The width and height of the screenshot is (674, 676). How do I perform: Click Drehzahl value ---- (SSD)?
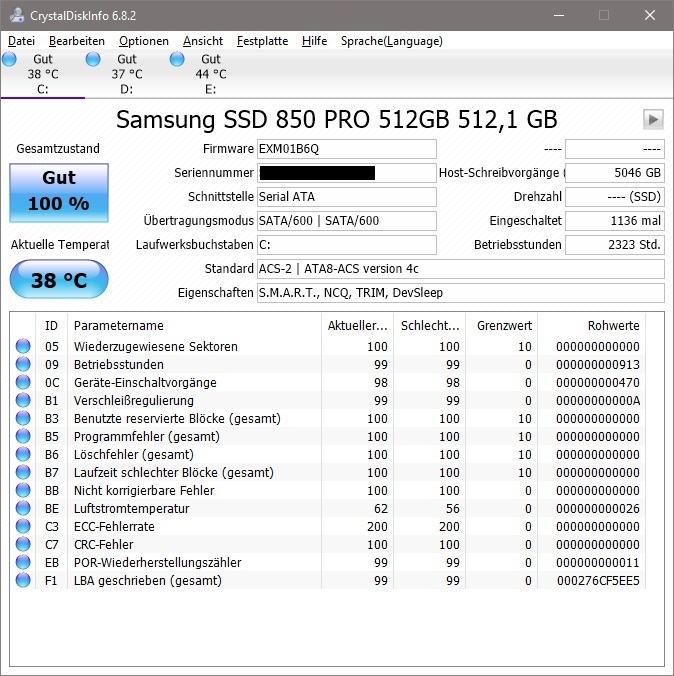click(x=614, y=197)
